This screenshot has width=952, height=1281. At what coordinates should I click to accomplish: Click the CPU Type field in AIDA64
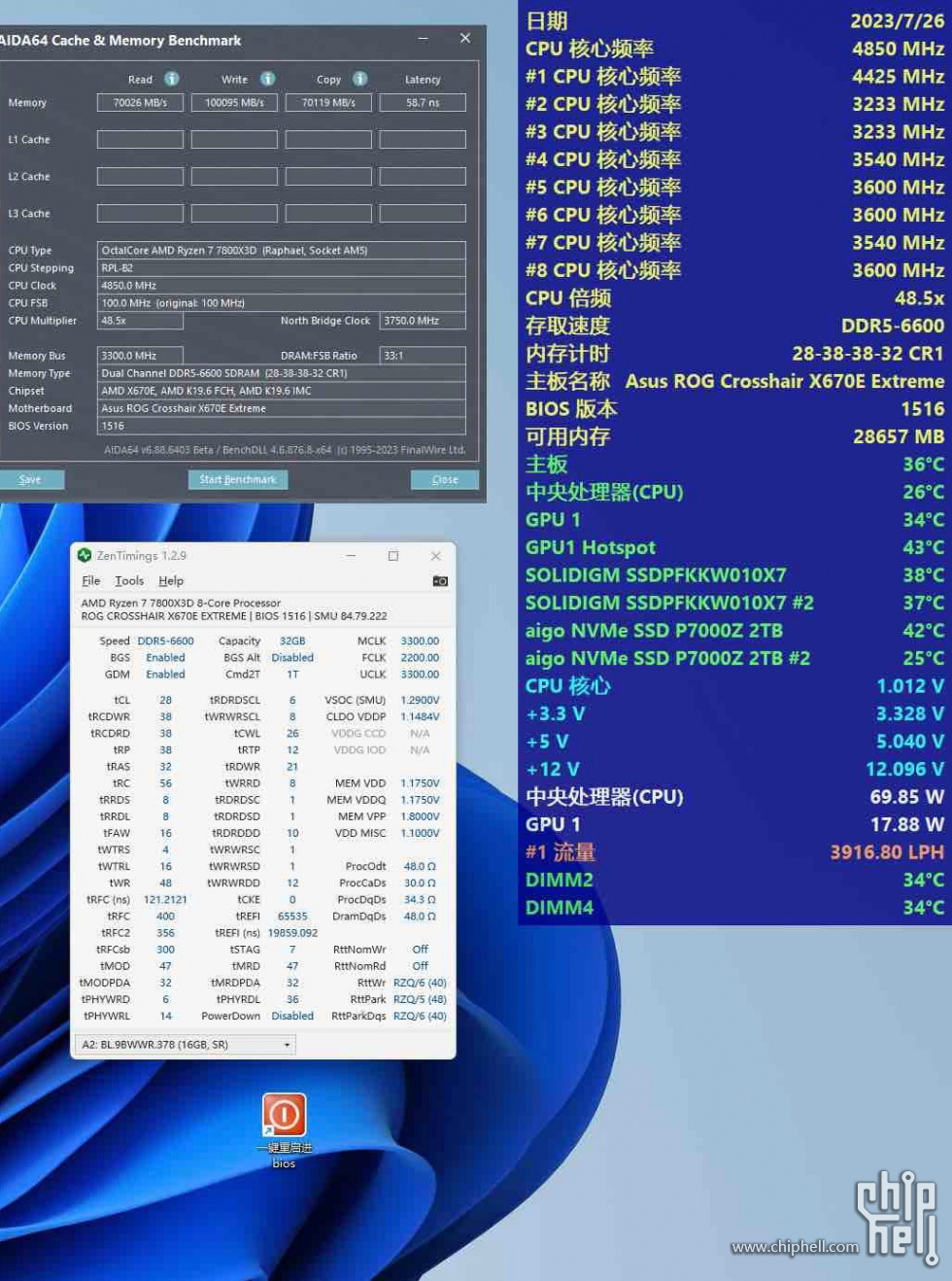pos(282,250)
